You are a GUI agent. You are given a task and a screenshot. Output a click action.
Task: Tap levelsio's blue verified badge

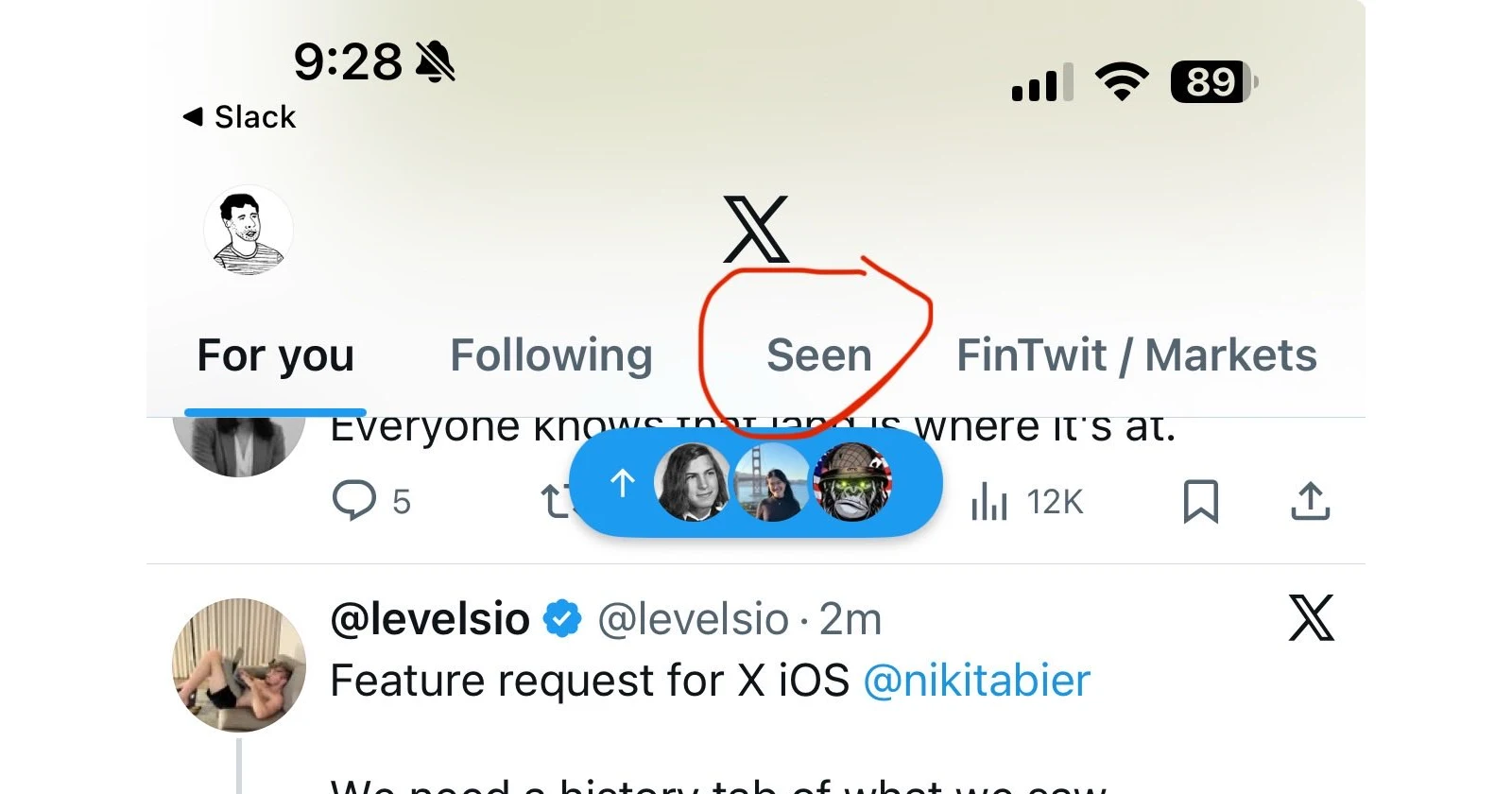pyautogui.click(x=563, y=620)
